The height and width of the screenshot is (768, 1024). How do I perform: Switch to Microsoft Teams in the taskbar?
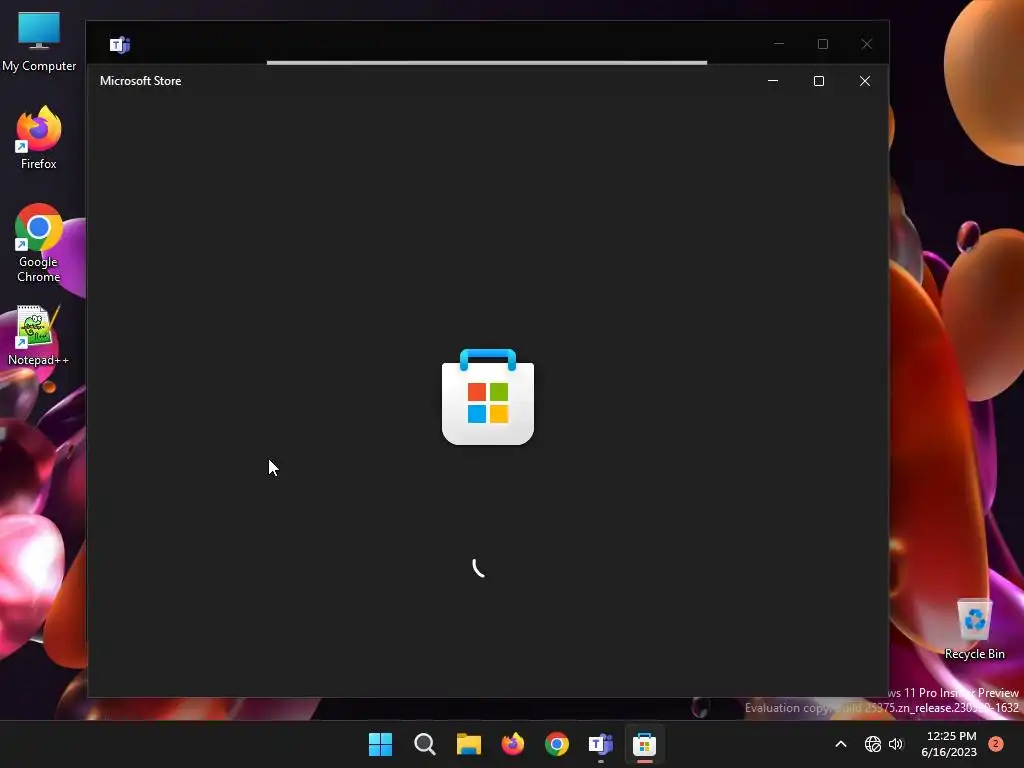tap(601, 744)
